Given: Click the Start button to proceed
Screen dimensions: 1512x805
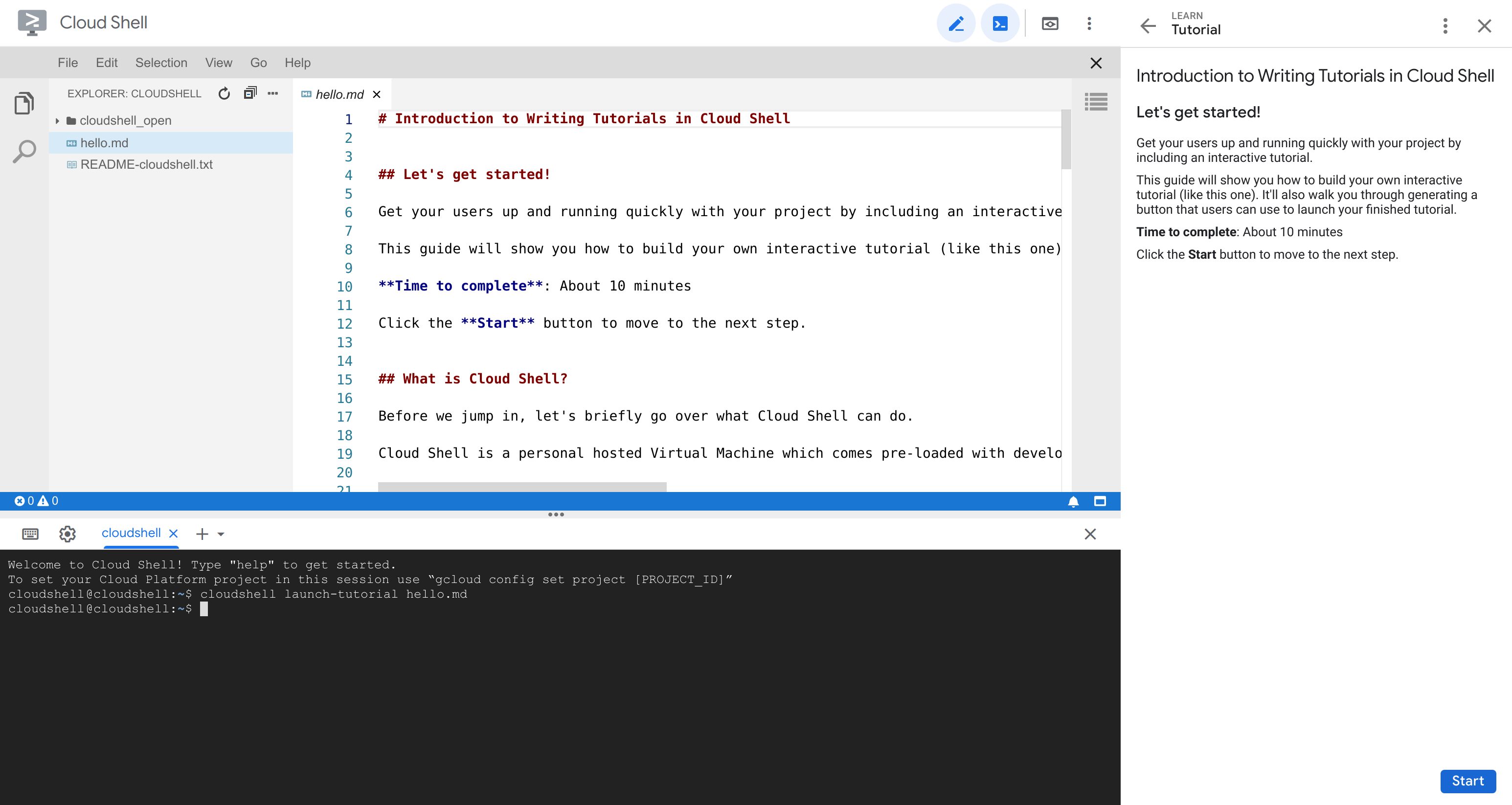Looking at the screenshot, I should (x=1468, y=781).
